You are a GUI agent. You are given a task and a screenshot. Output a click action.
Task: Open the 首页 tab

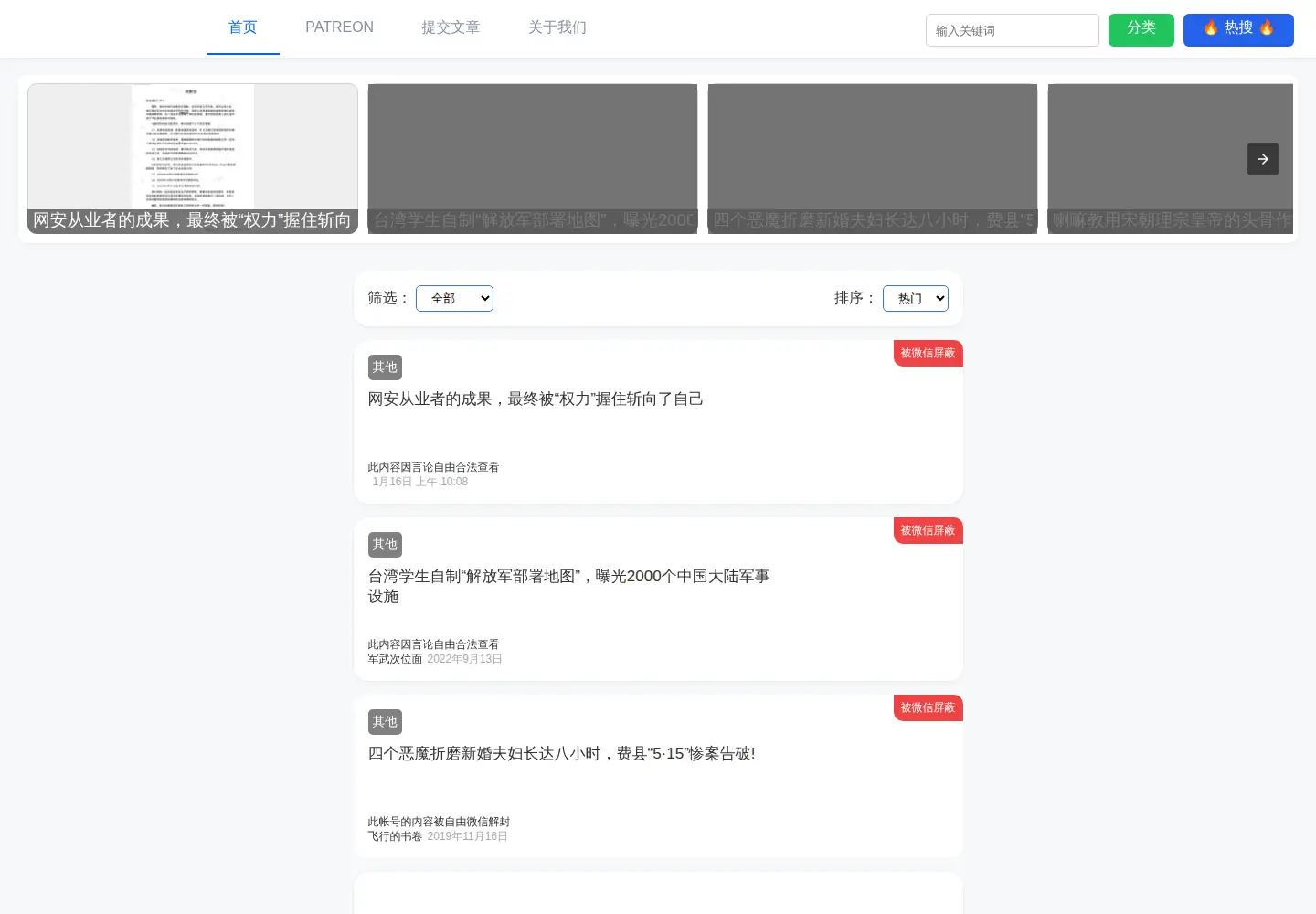242,27
